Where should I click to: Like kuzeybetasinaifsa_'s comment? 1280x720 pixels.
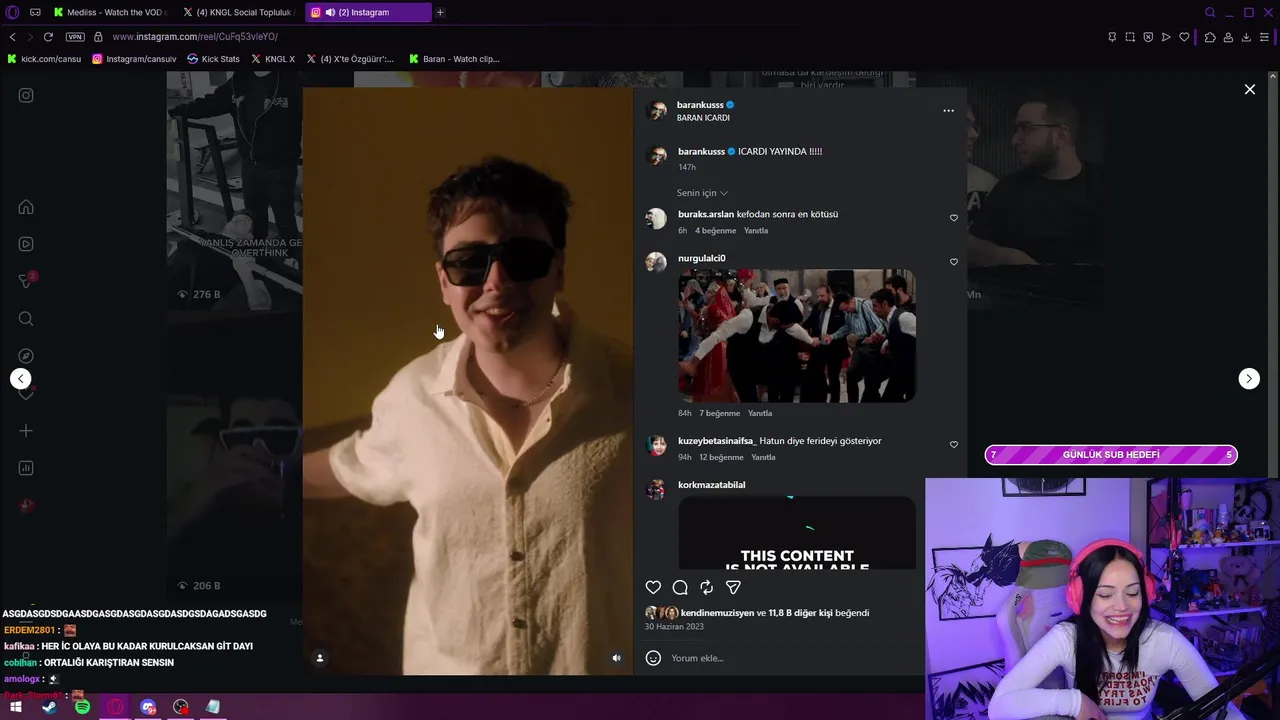tap(953, 444)
